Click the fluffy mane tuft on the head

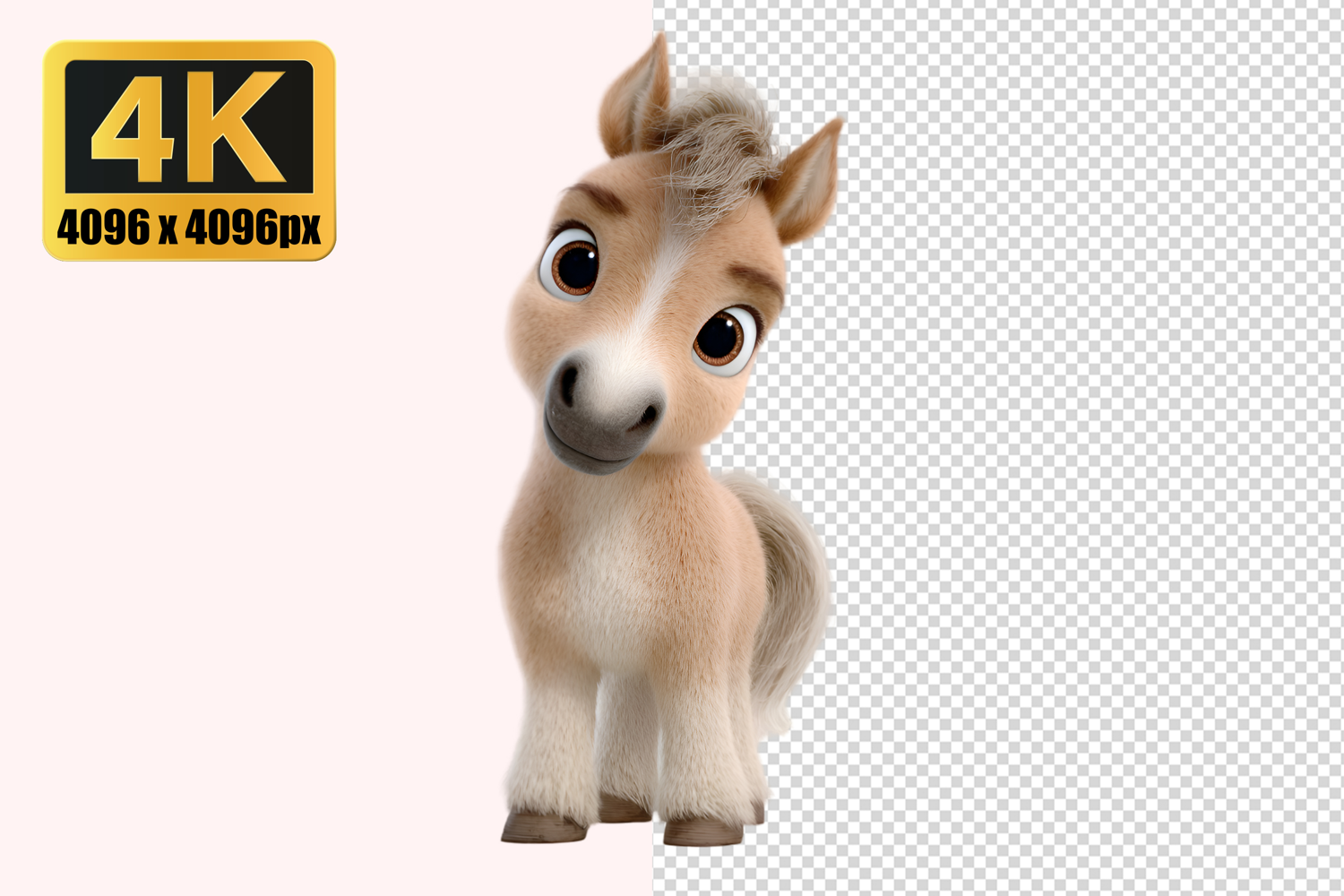click(x=717, y=143)
